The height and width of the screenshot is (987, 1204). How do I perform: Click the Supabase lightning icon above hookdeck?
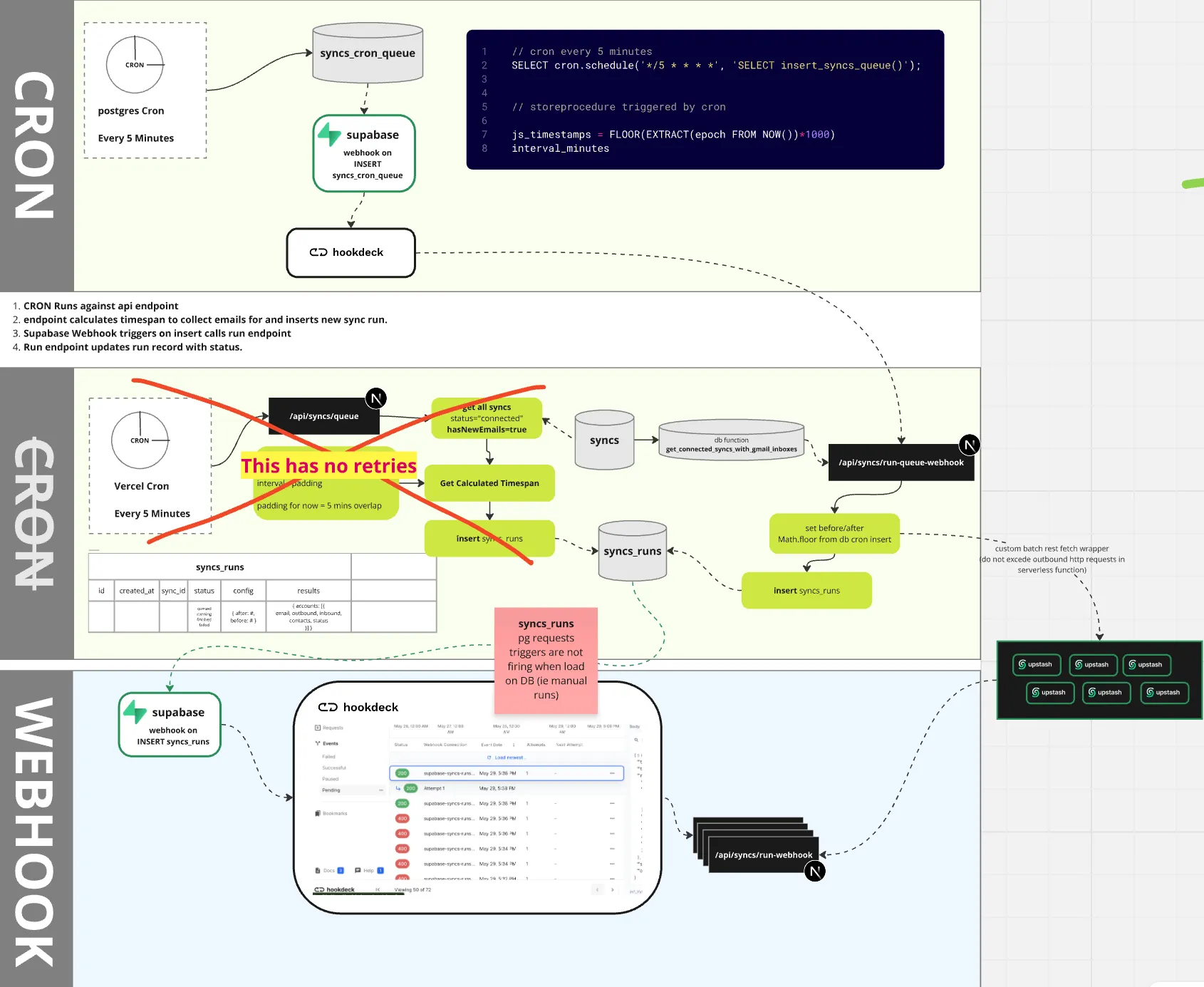pos(330,134)
